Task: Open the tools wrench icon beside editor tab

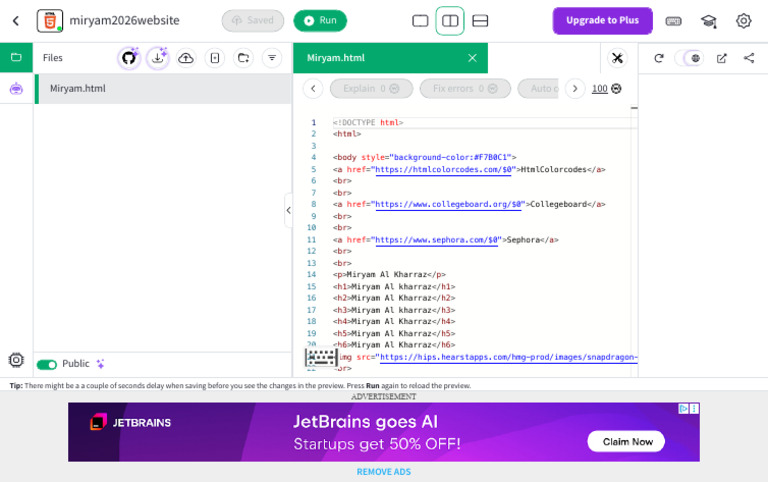Action: [617, 58]
